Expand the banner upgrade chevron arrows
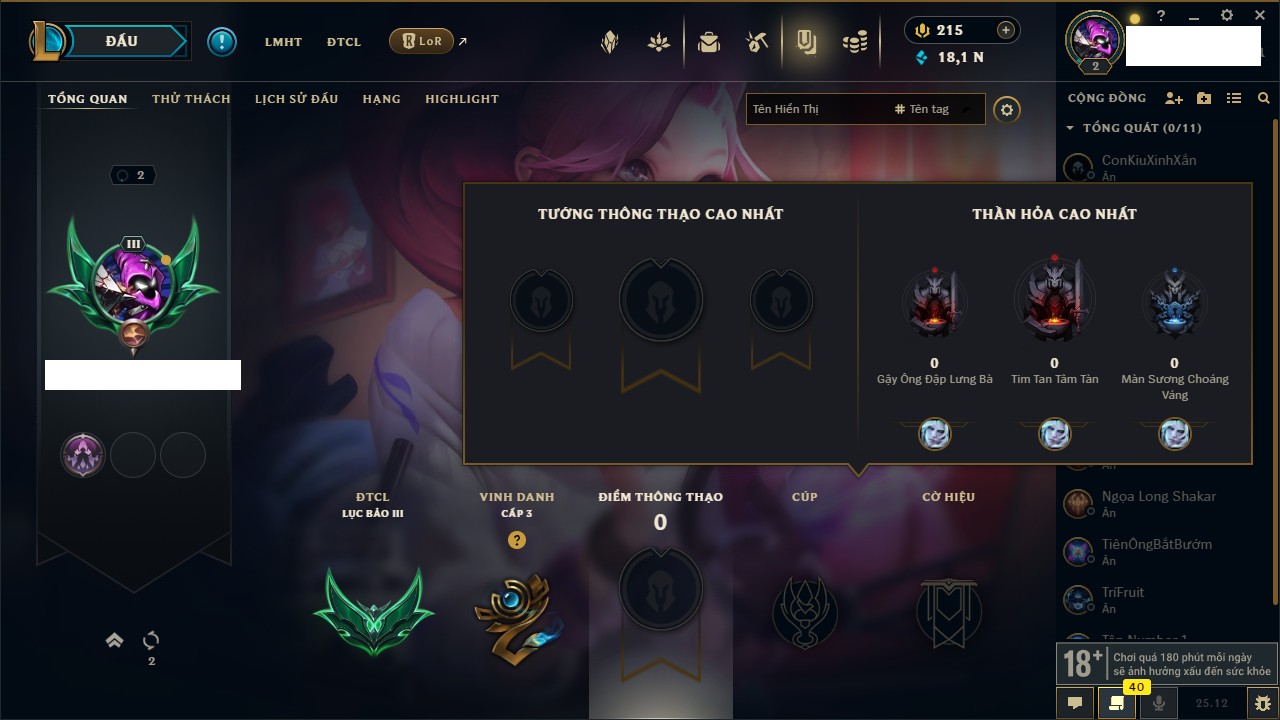 point(115,640)
